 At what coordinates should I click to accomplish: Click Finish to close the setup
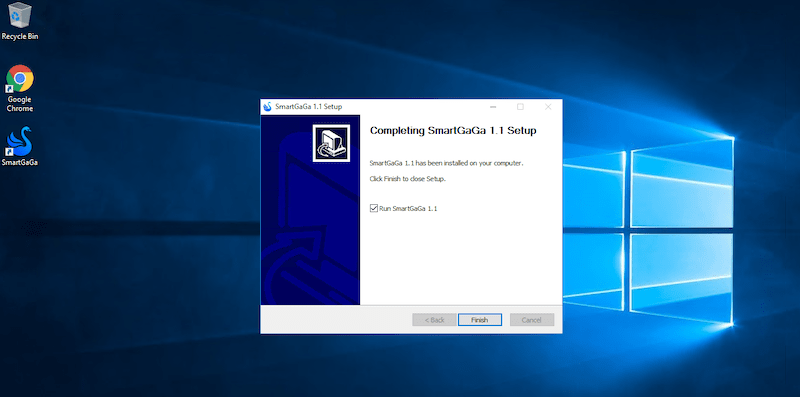pos(480,320)
